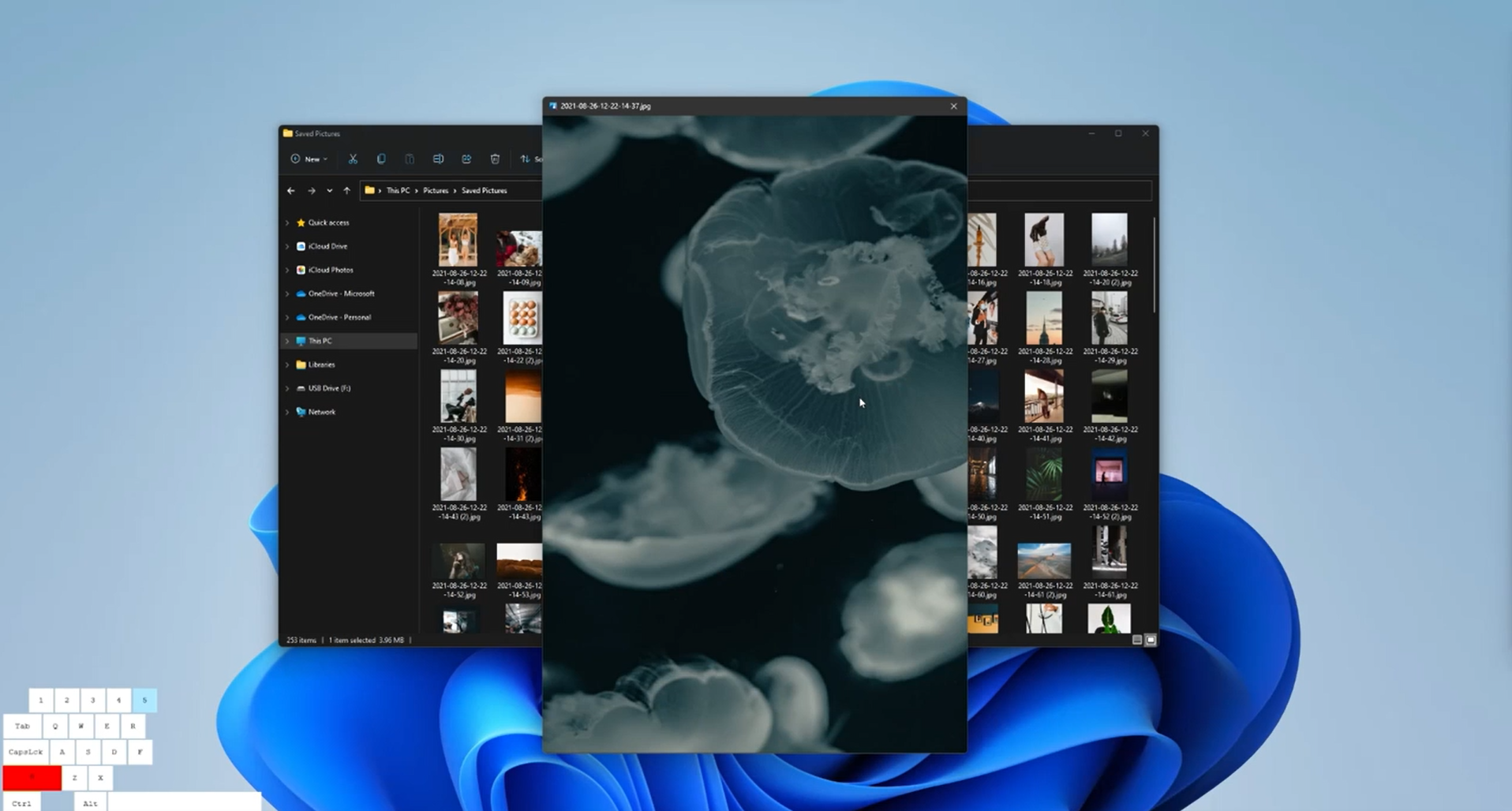Screen dimensions: 1512x811
Task: Open the Sort menu
Action: (x=527, y=159)
